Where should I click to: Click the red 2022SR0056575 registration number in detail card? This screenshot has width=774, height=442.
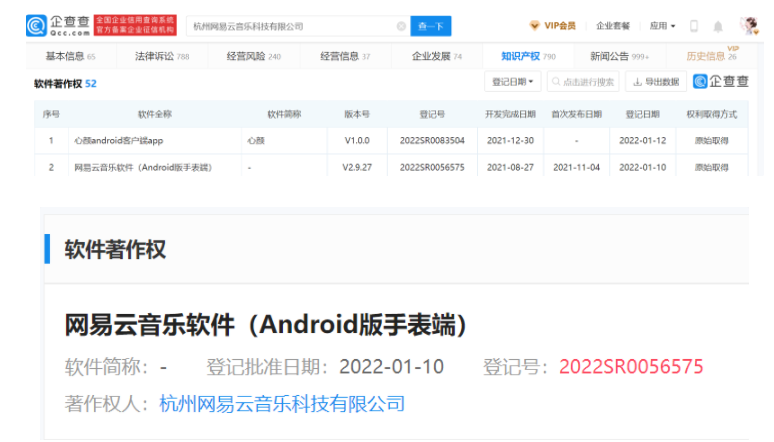click(631, 367)
